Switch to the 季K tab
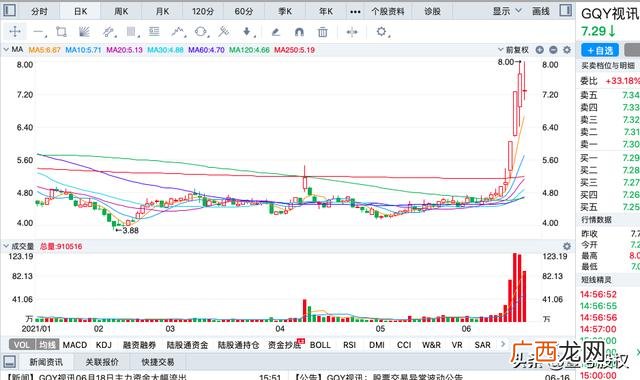 coord(285,11)
